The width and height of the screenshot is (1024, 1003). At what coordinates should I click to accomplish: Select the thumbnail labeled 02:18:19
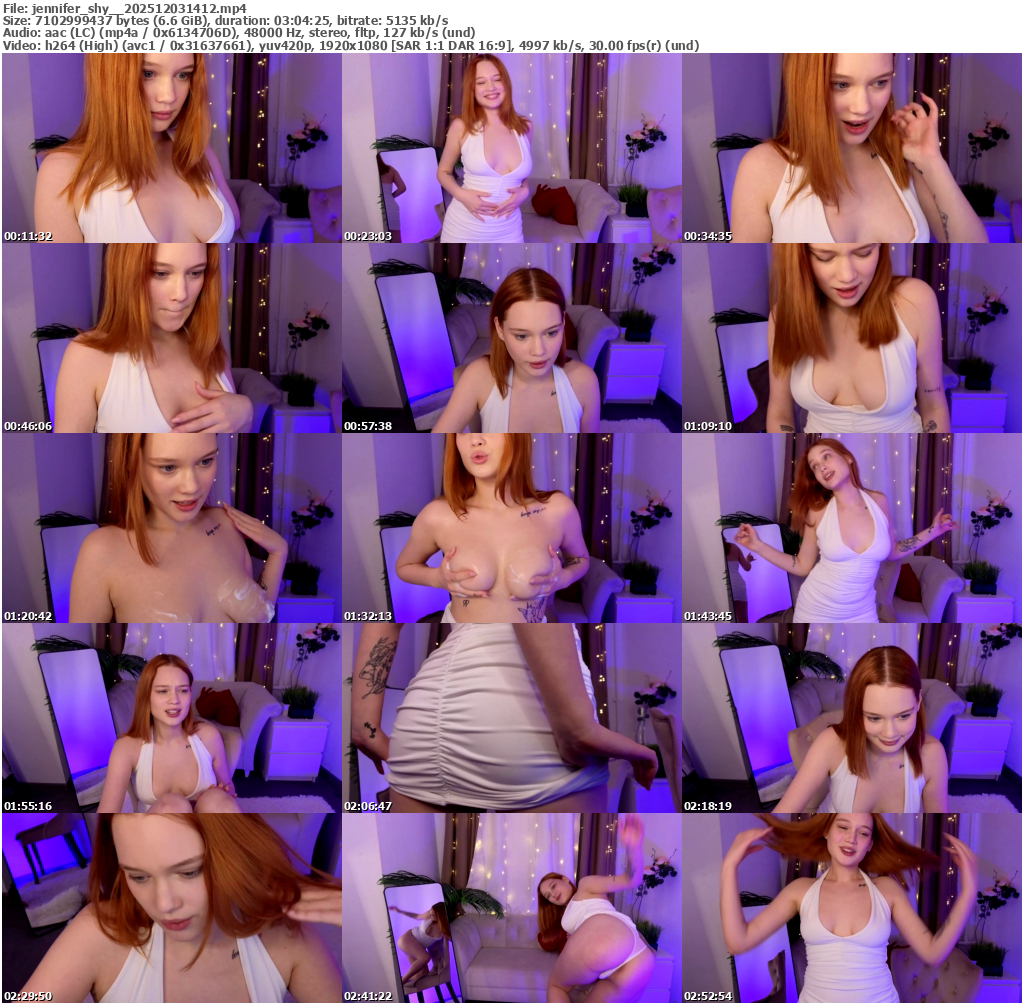(x=851, y=718)
